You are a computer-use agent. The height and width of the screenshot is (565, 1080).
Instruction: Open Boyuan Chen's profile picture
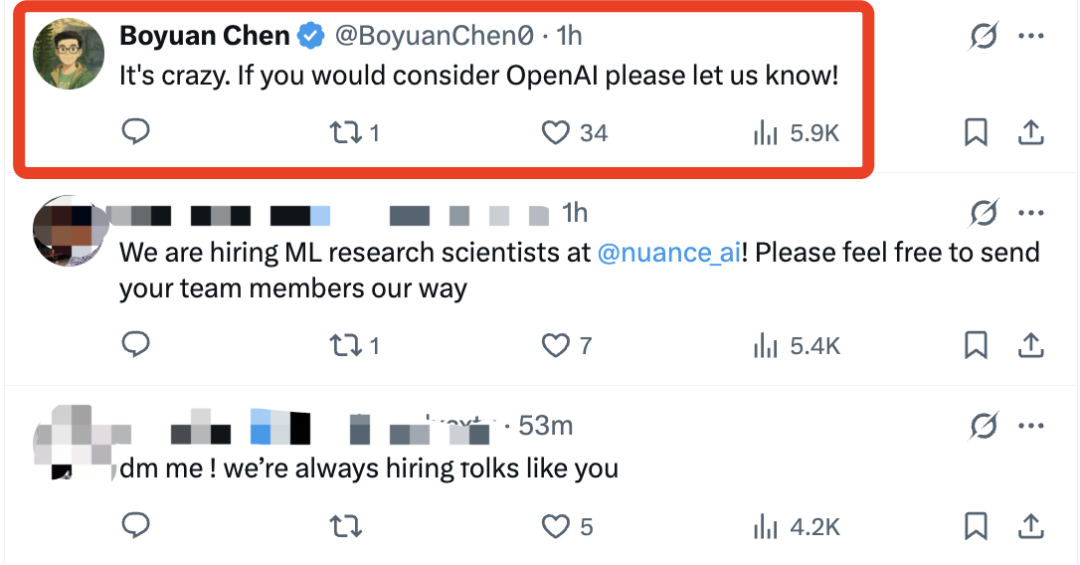pyautogui.click(x=68, y=54)
